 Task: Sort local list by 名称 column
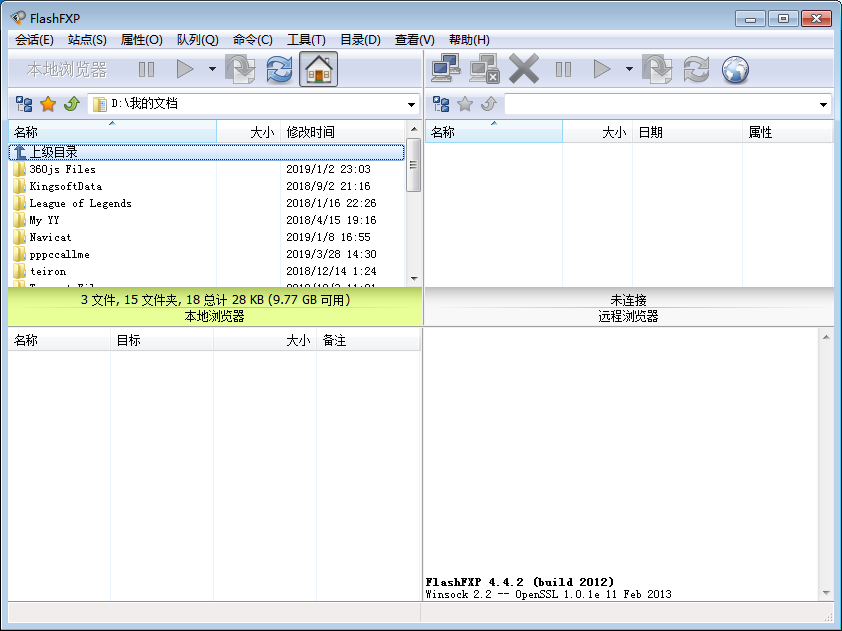pos(112,132)
